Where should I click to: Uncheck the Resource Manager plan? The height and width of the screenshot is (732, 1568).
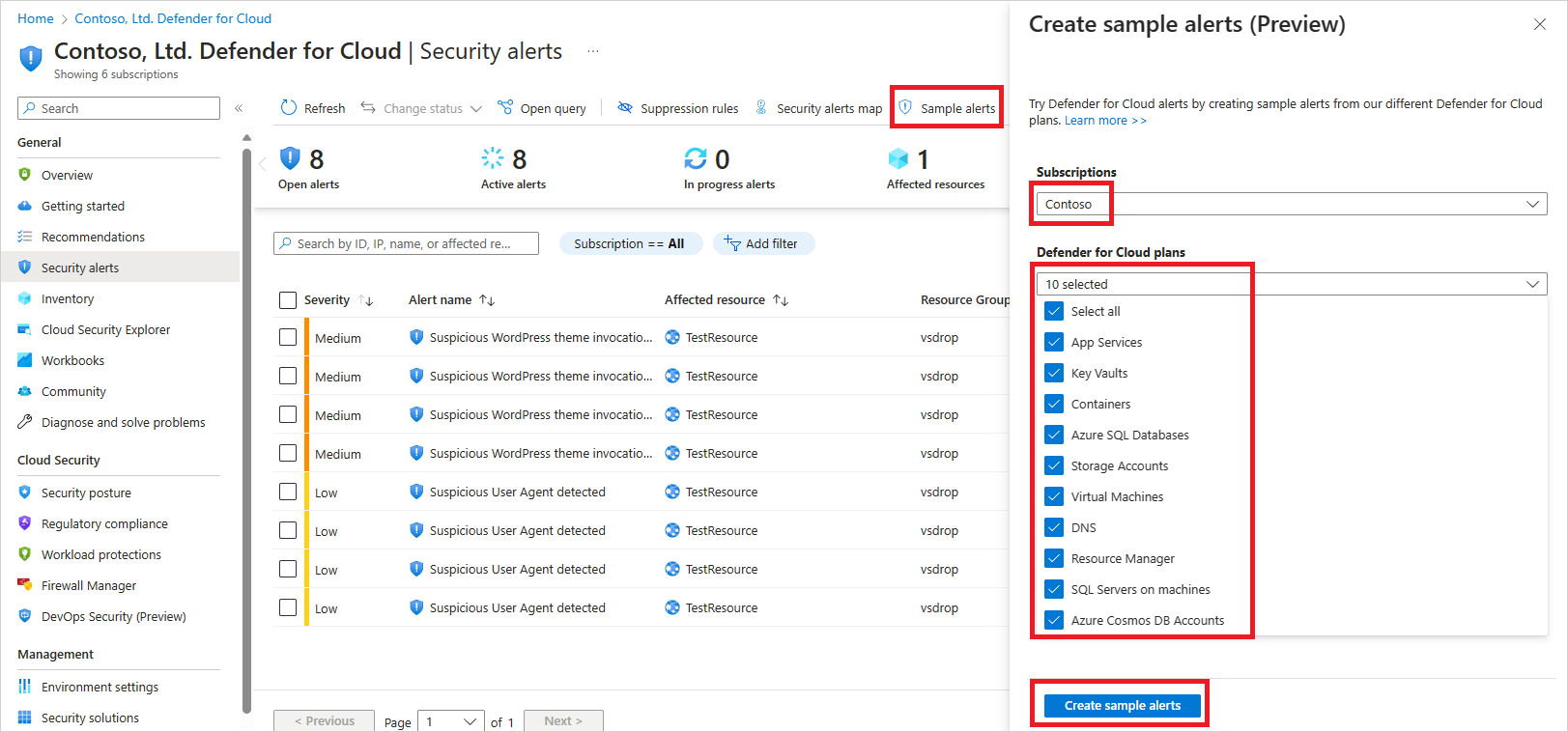(x=1054, y=558)
